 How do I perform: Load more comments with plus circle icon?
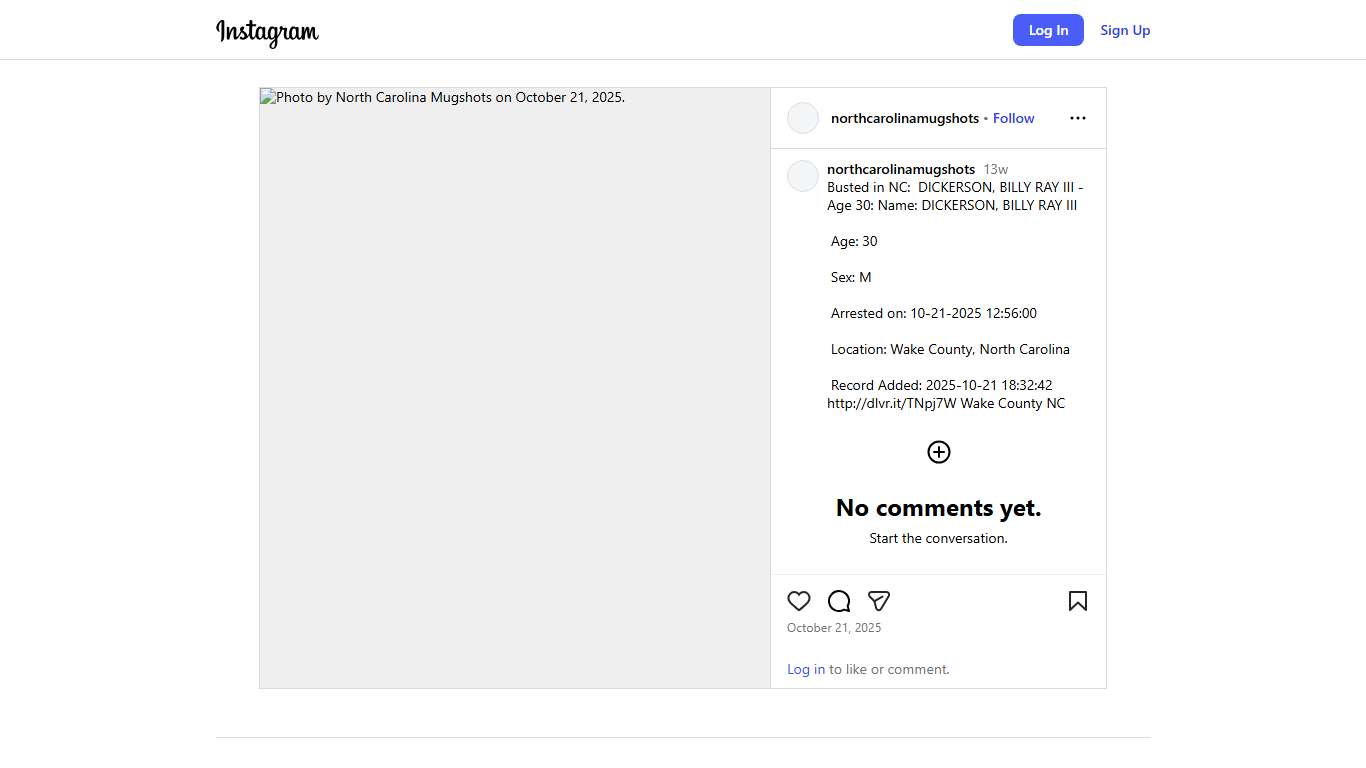pyautogui.click(x=938, y=452)
